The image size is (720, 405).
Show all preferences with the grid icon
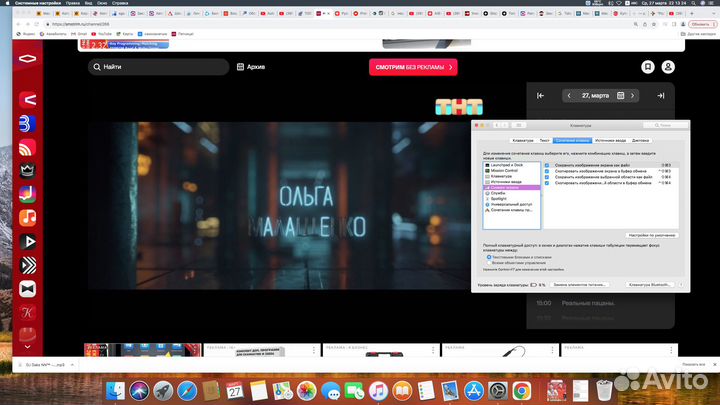(x=518, y=125)
